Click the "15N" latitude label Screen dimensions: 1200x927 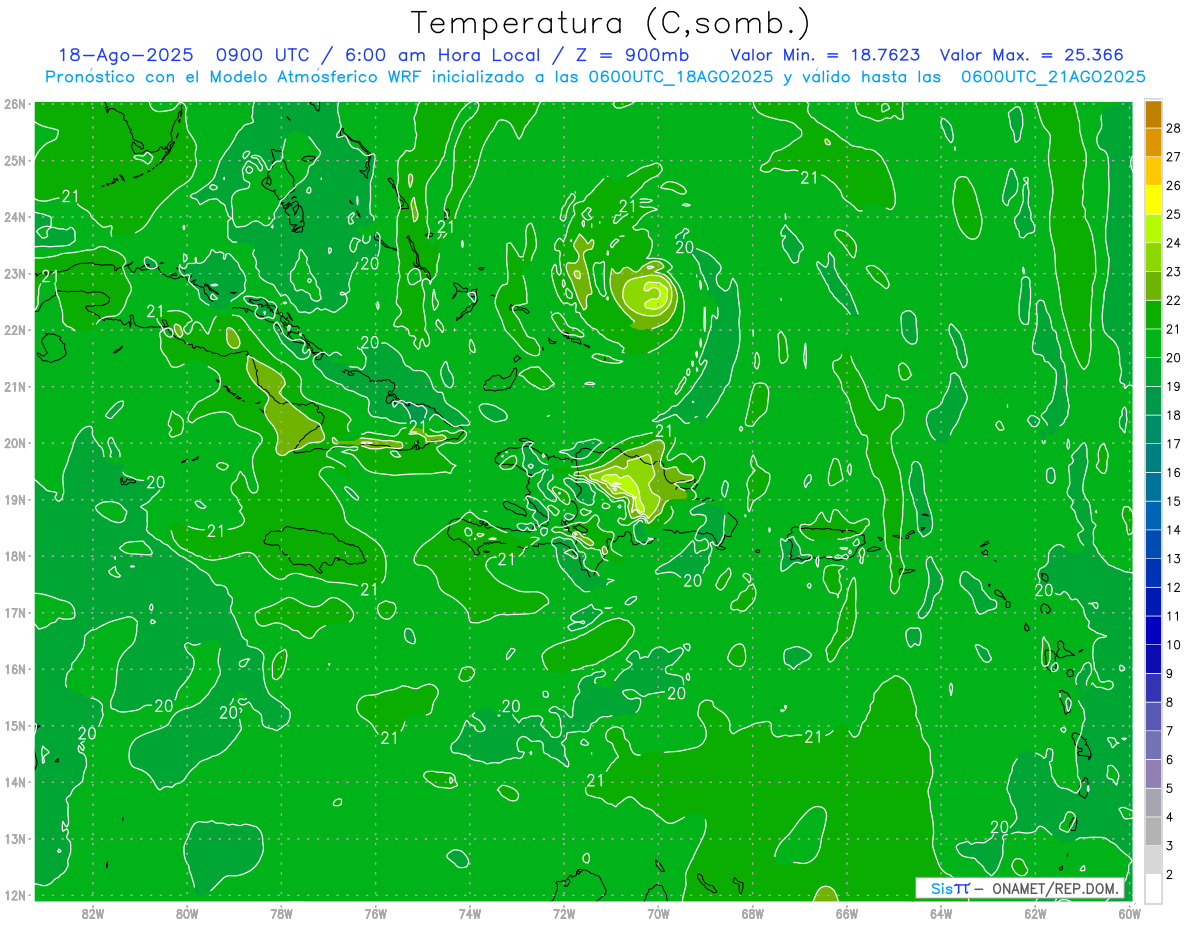point(15,725)
